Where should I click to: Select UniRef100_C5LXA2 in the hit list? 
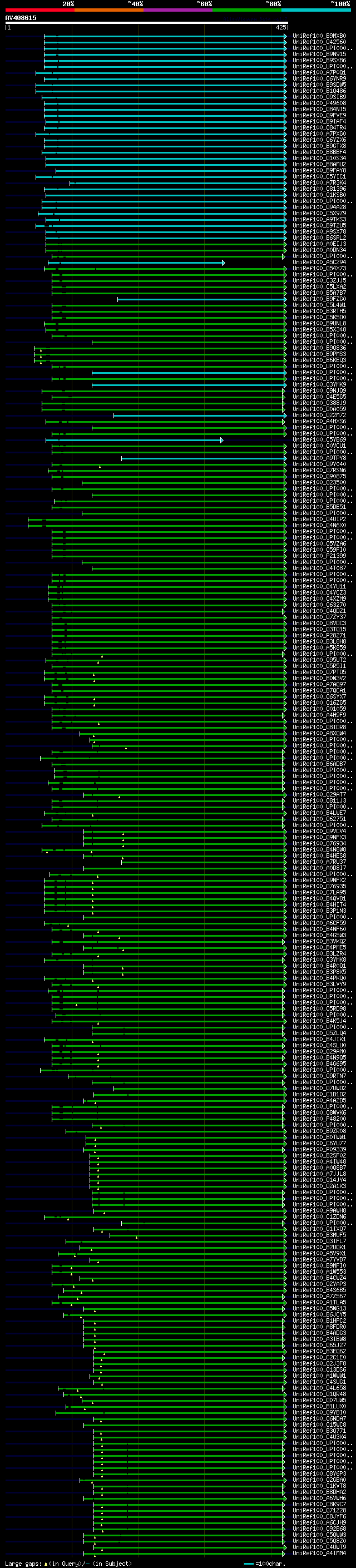[x=319, y=286]
